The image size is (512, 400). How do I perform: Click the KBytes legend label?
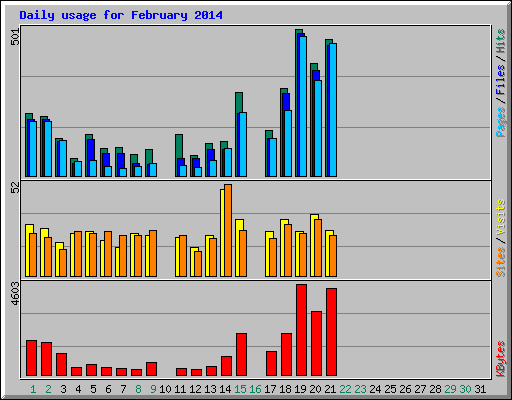(500, 359)
